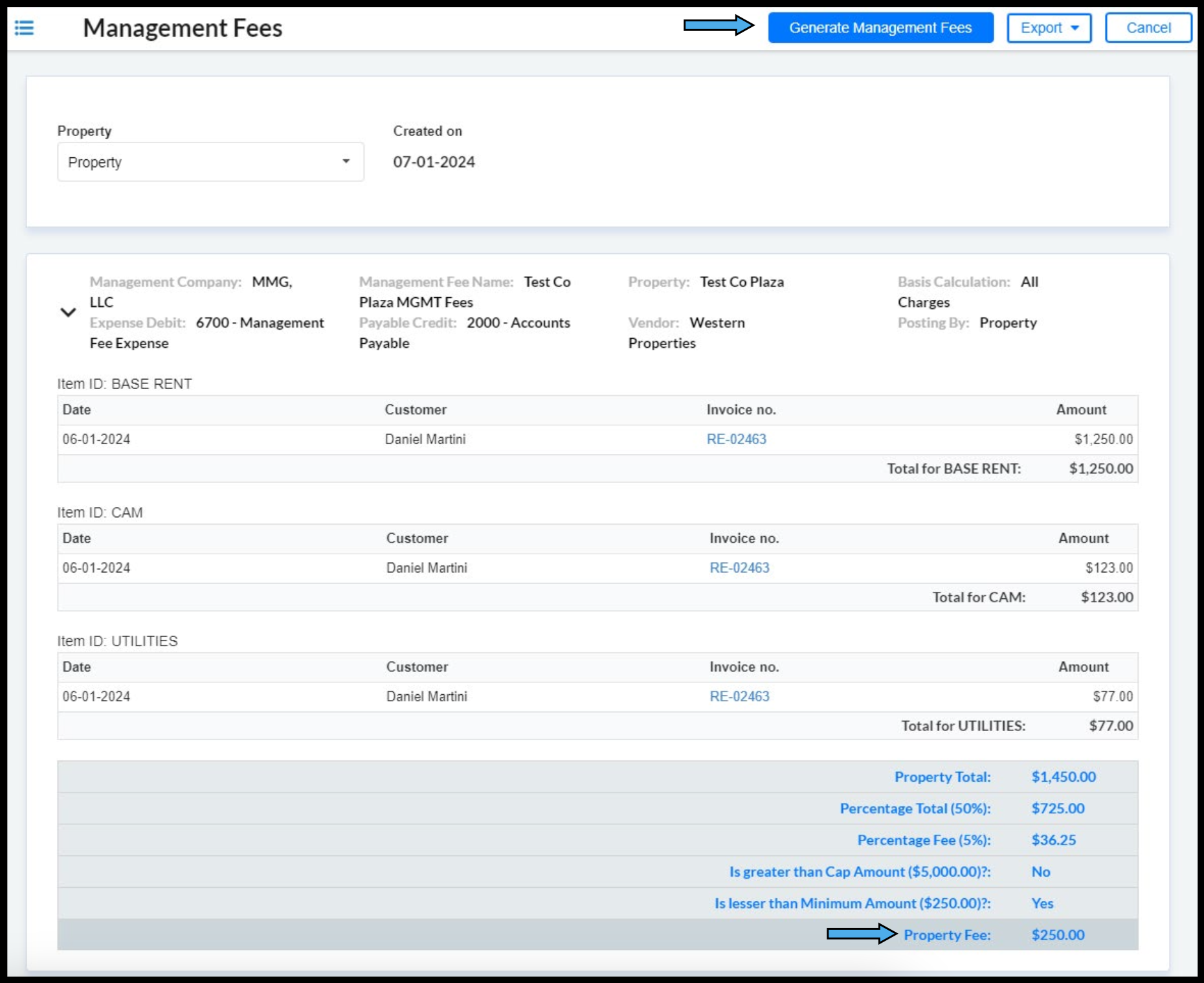
Task: Click the 06-01-2024 date in CAM row
Action: [x=96, y=568]
